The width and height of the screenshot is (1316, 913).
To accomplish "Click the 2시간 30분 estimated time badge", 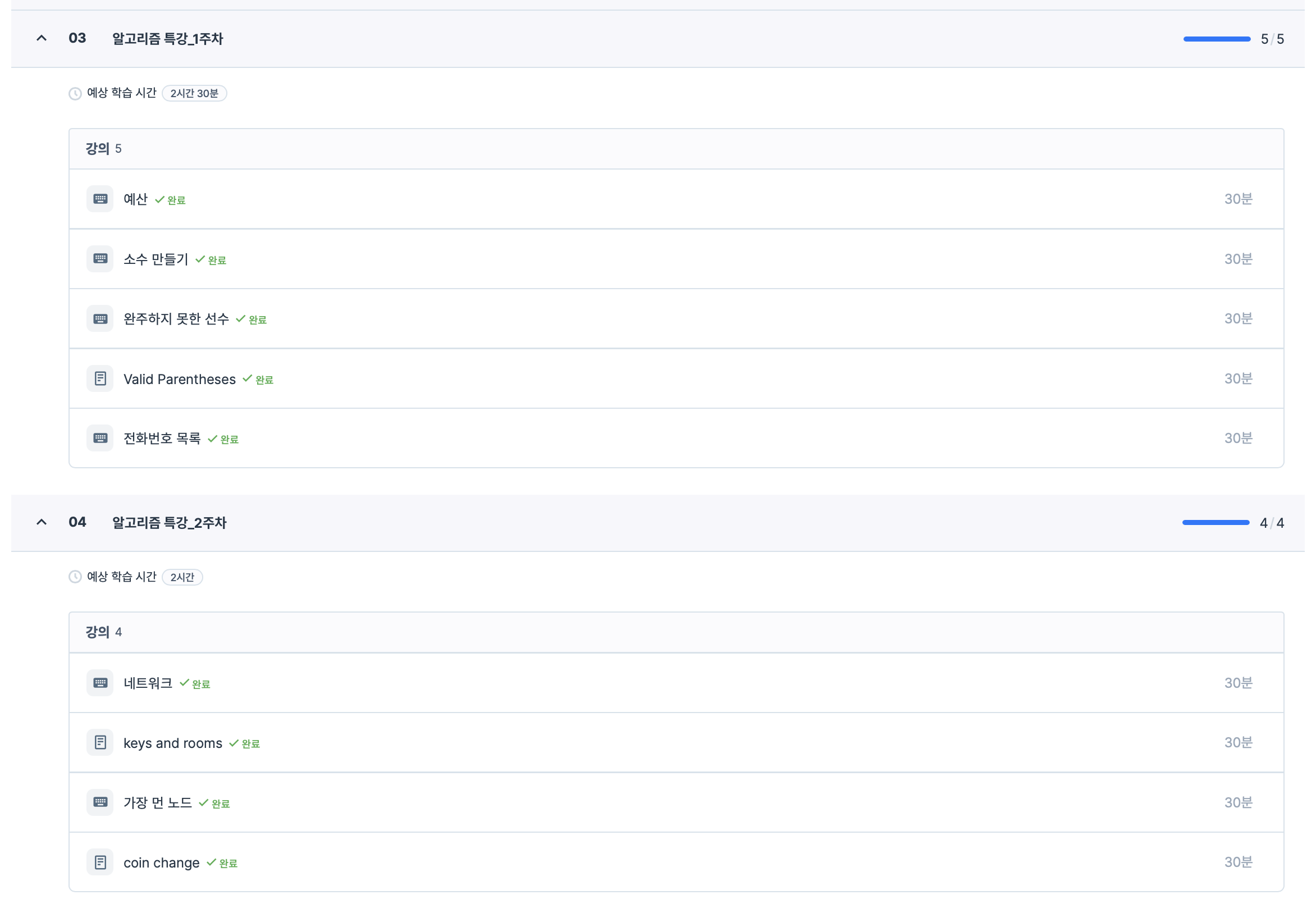I will [194, 93].
